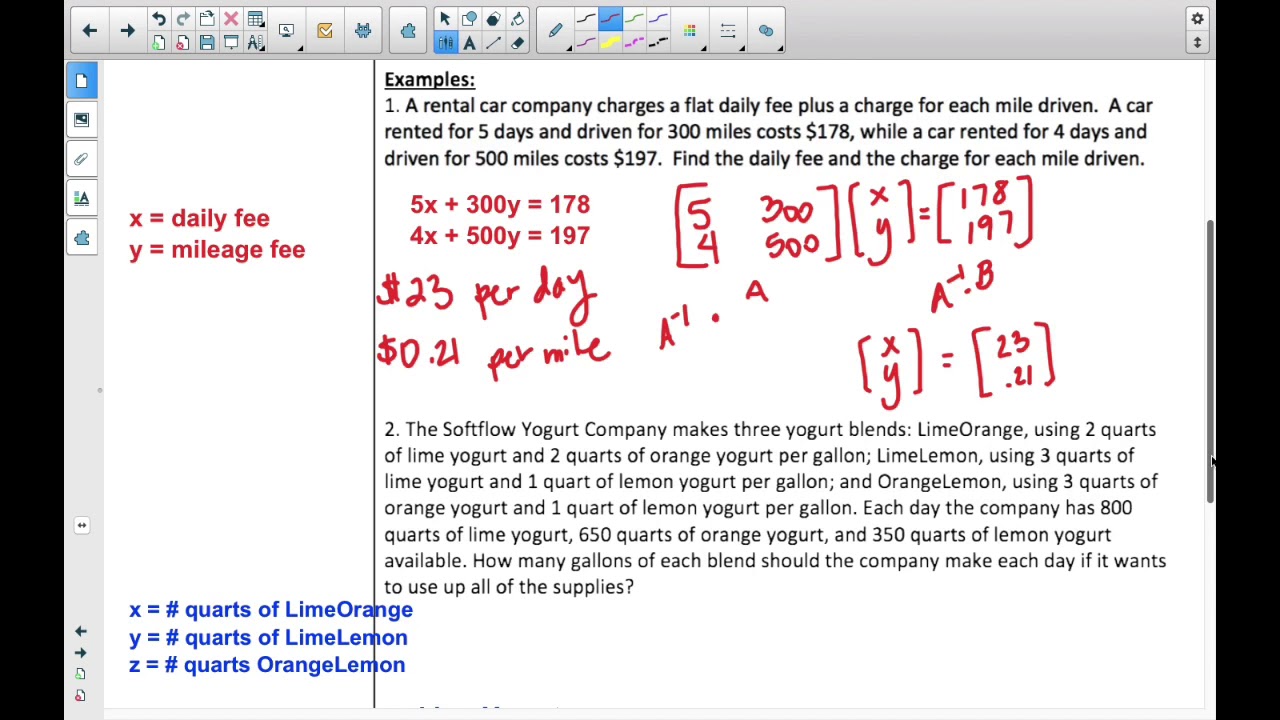
Task: Choose the Shapes tool
Action: tap(469, 19)
